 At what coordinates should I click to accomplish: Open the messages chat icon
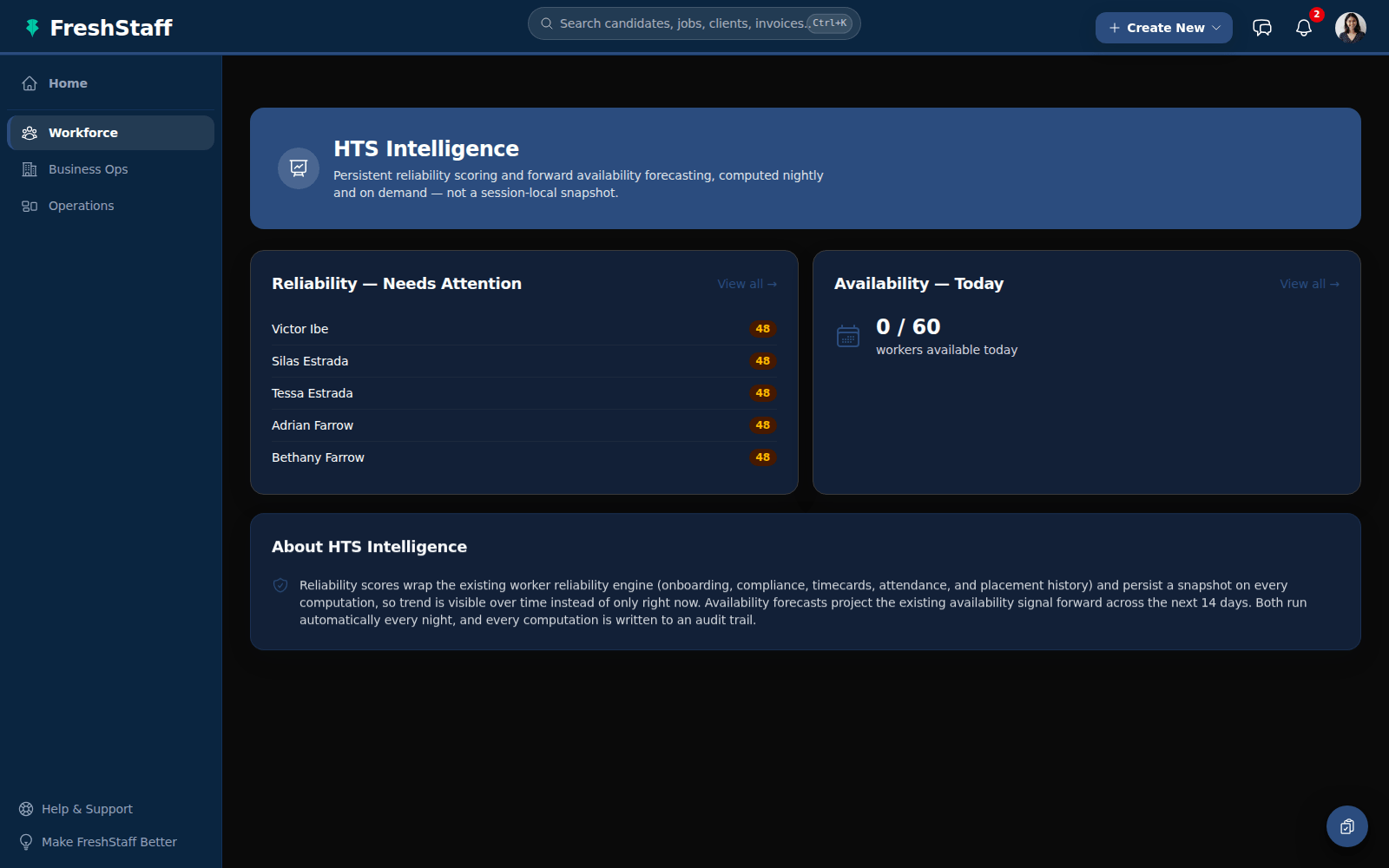(1262, 28)
